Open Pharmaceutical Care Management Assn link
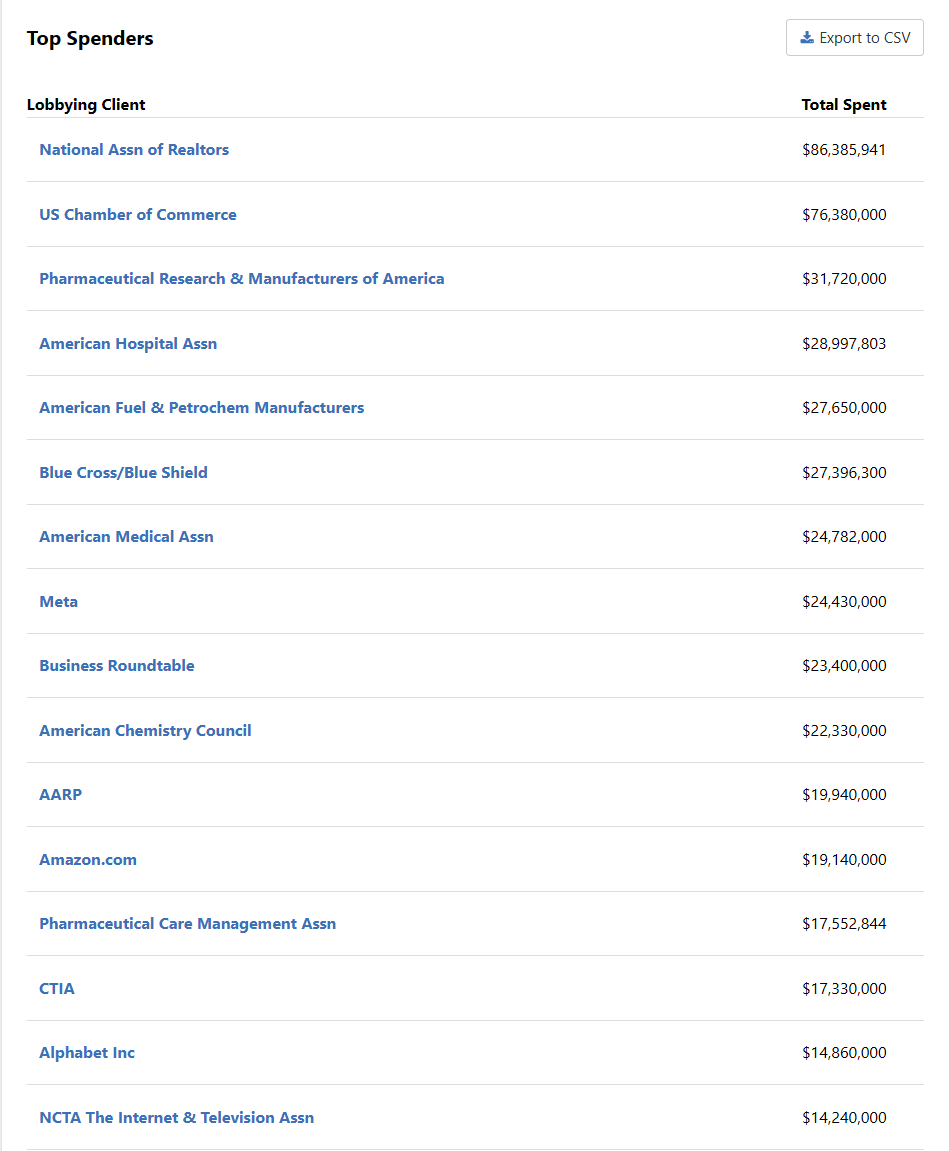 (x=188, y=923)
